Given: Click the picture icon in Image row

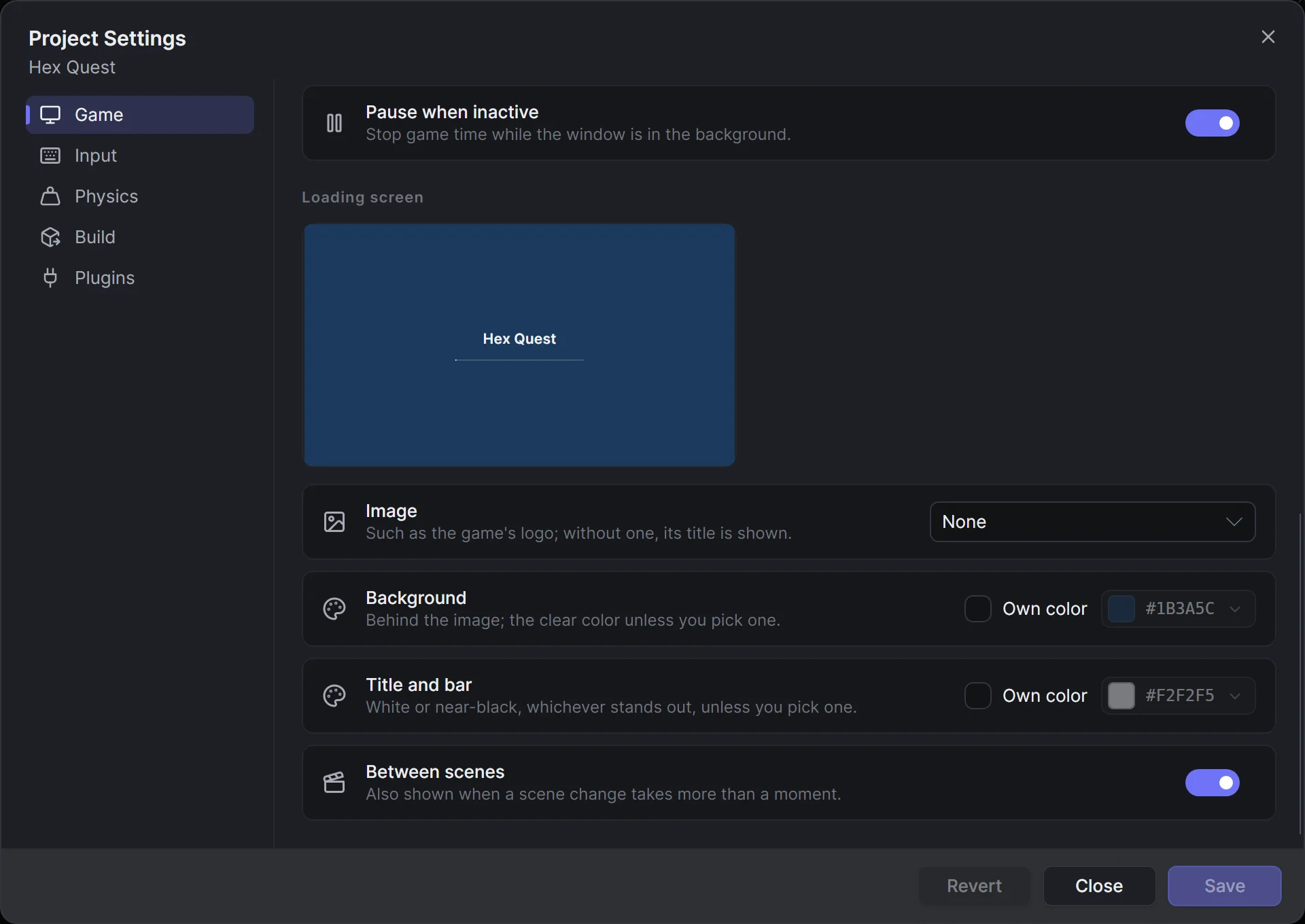Looking at the screenshot, I should click(x=334, y=522).
